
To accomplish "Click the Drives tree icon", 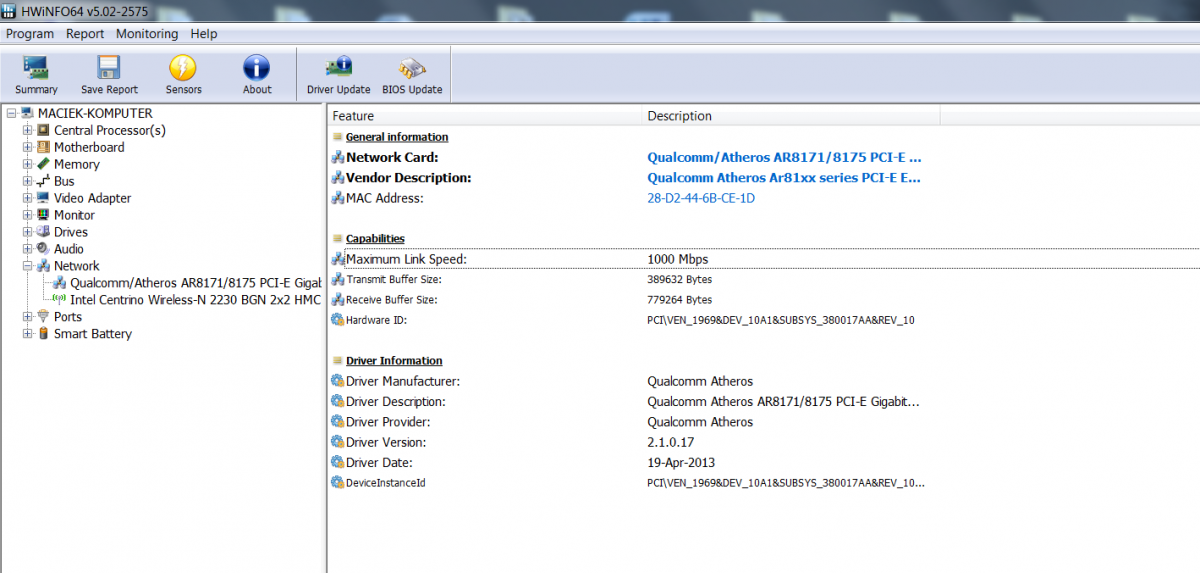I will point(44,232).
